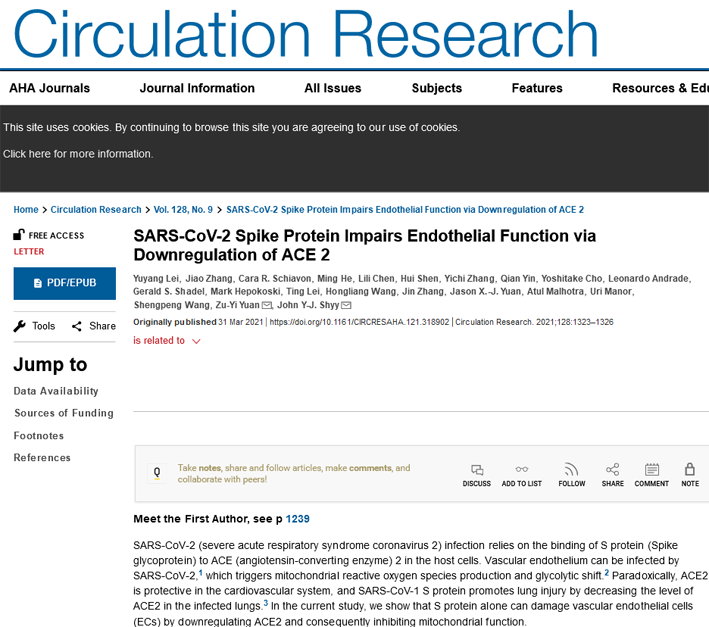Click the Follow feed icon
The width and height of the screenshot is (709, 627).
571,470
